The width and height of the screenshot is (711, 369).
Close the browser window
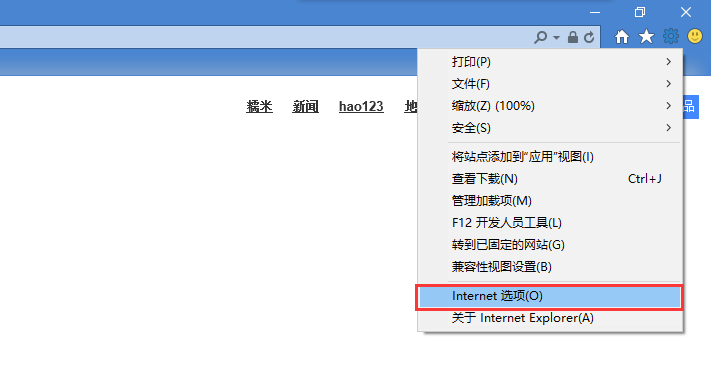[x=686, y=12]
